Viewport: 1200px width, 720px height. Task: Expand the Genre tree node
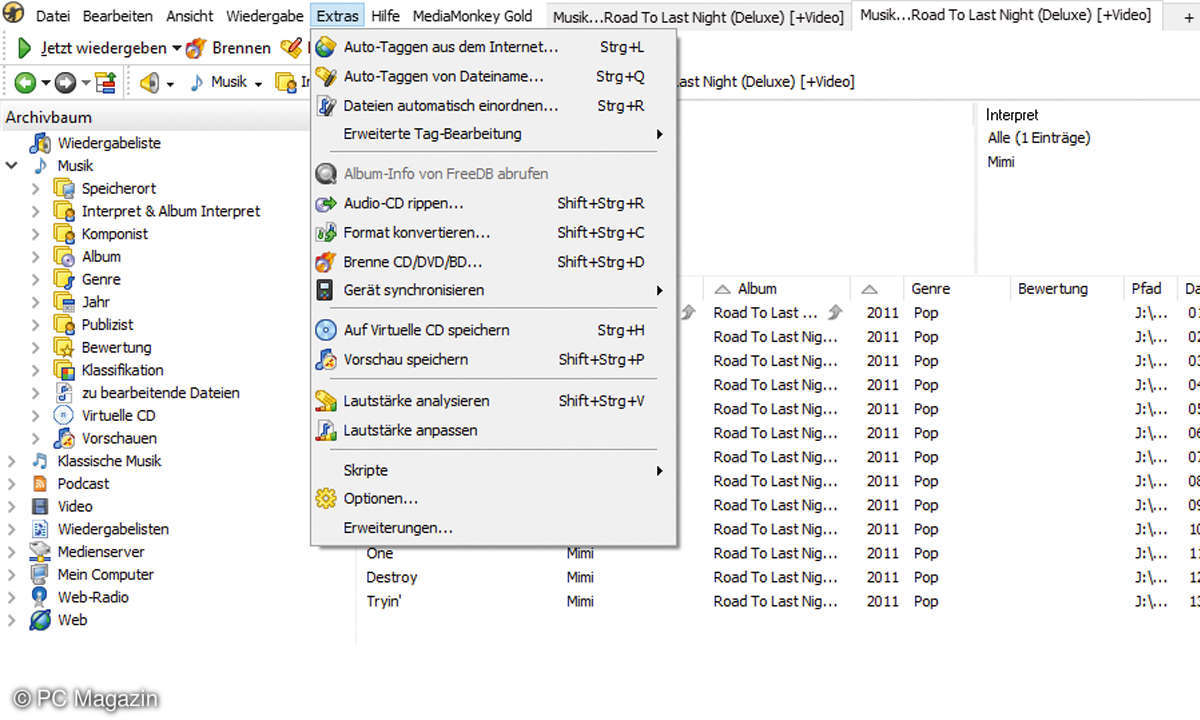(36, 279)
